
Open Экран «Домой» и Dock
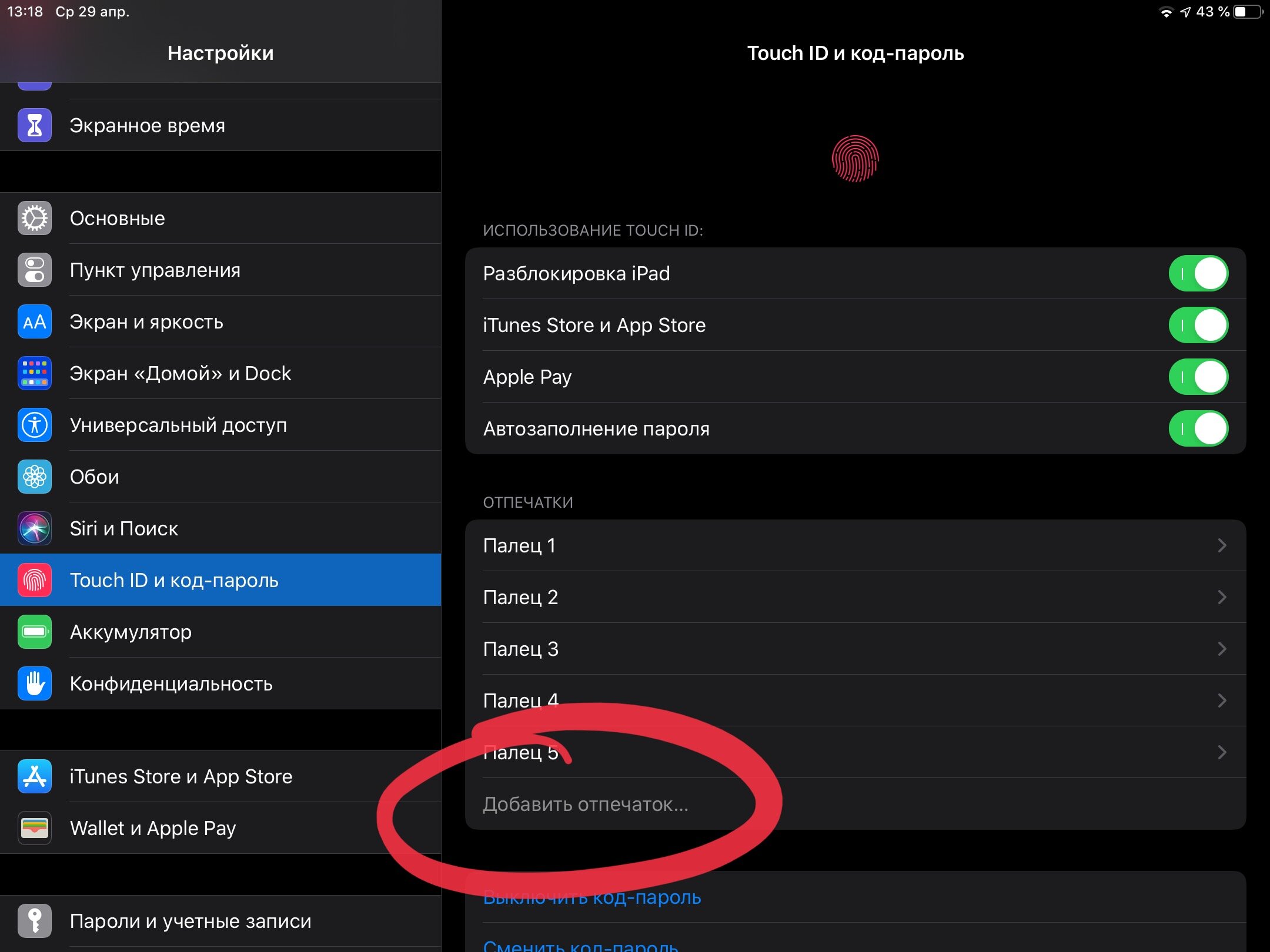220,374
